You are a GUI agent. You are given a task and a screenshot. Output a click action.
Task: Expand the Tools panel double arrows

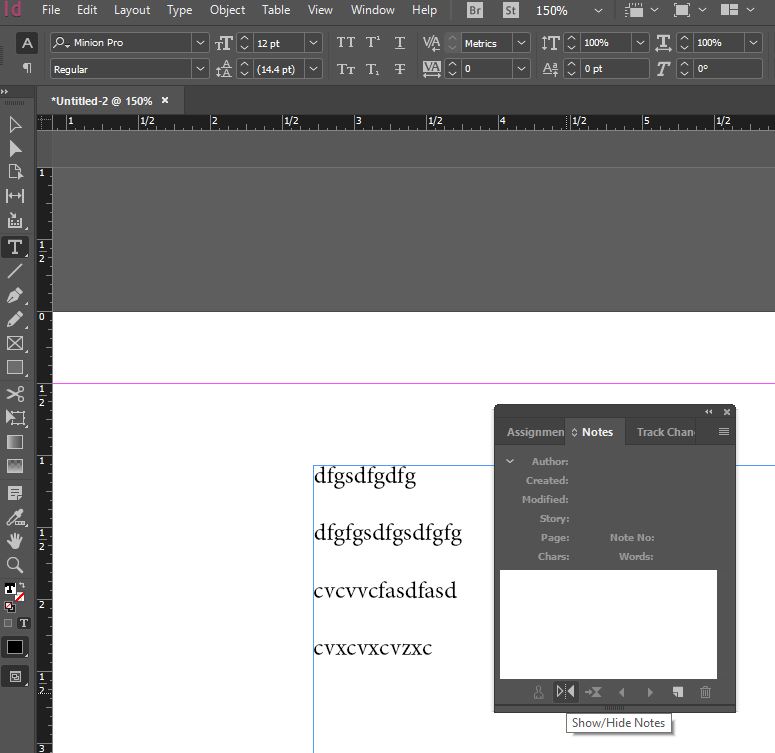5,91
